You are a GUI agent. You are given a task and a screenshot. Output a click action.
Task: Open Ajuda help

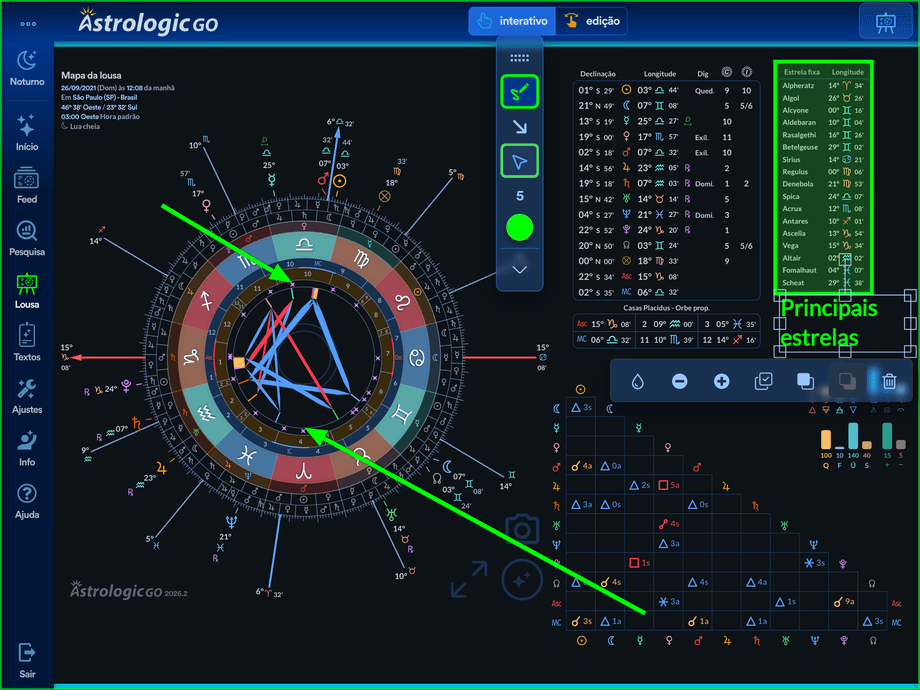[x=27, y=501]
